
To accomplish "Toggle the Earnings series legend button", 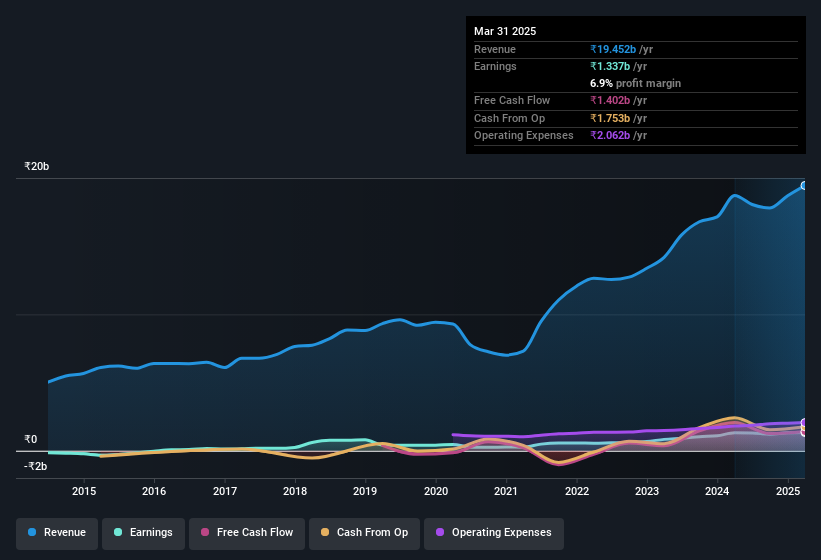I will click(143, 534).
